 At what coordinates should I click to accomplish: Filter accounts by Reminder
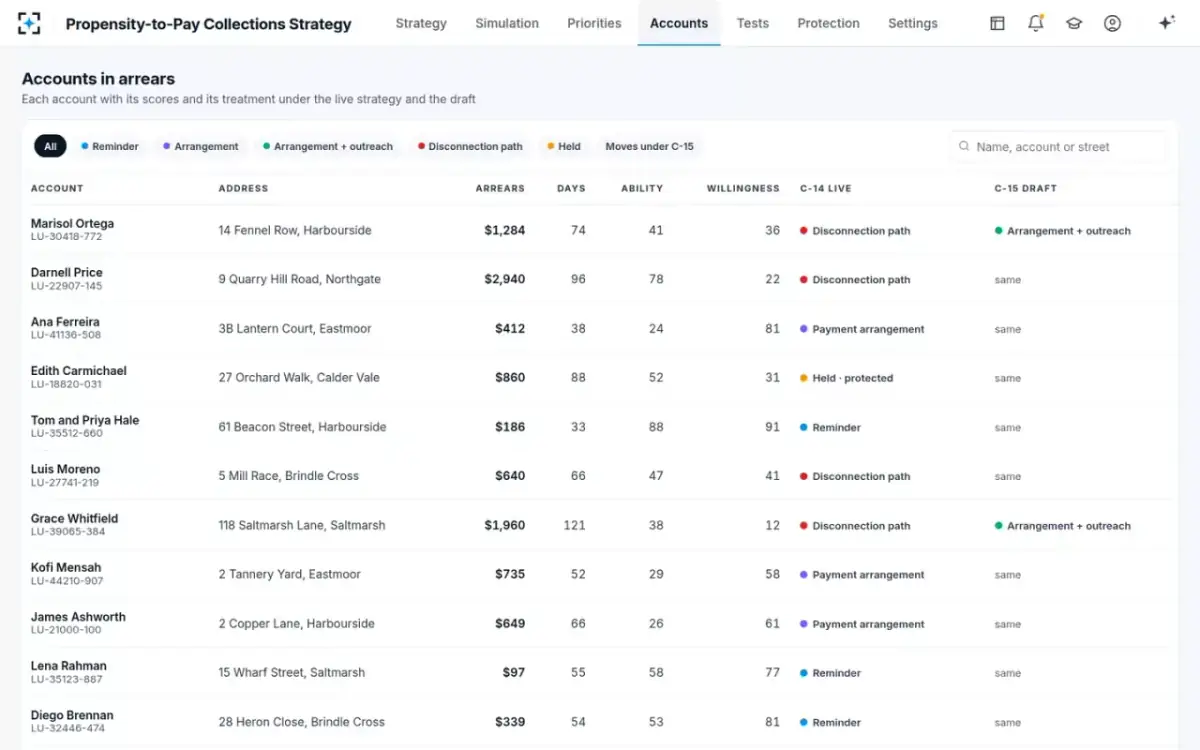point(110,146)
